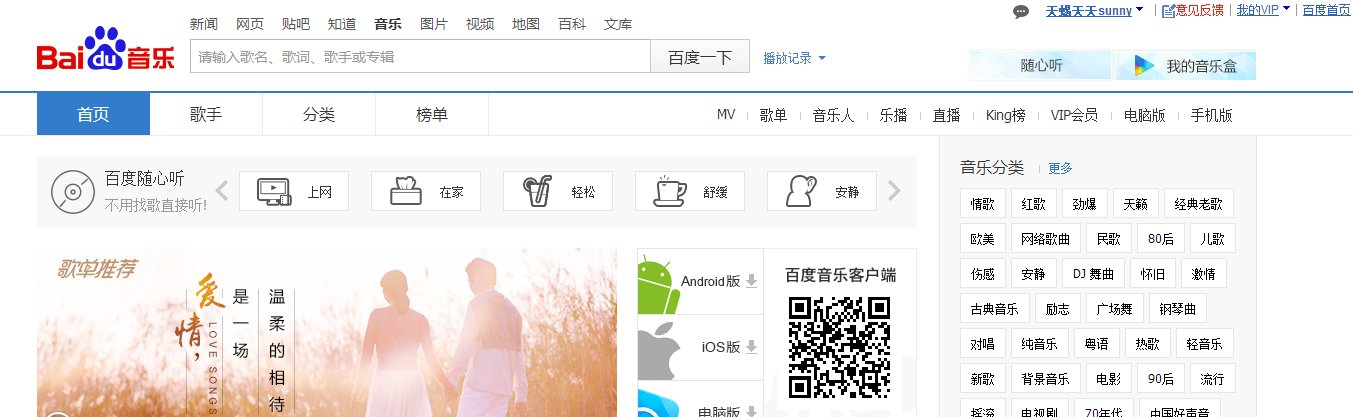The width and height of the screenshot is (1353, 417).
Task: Select the 钢琴曲 category tag
Action: pos(1178,308)
